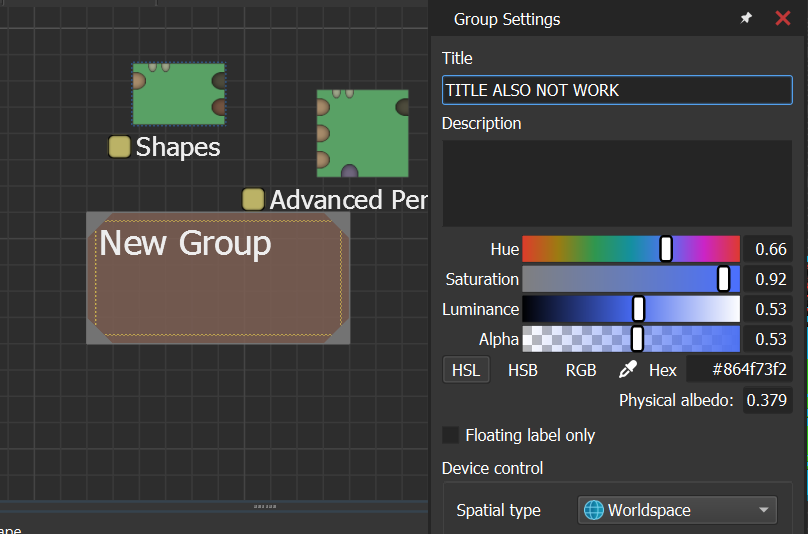Screen dimensions: 808x534
Task: Pick a color with the eyedropper tool
Action: (628, 370)
